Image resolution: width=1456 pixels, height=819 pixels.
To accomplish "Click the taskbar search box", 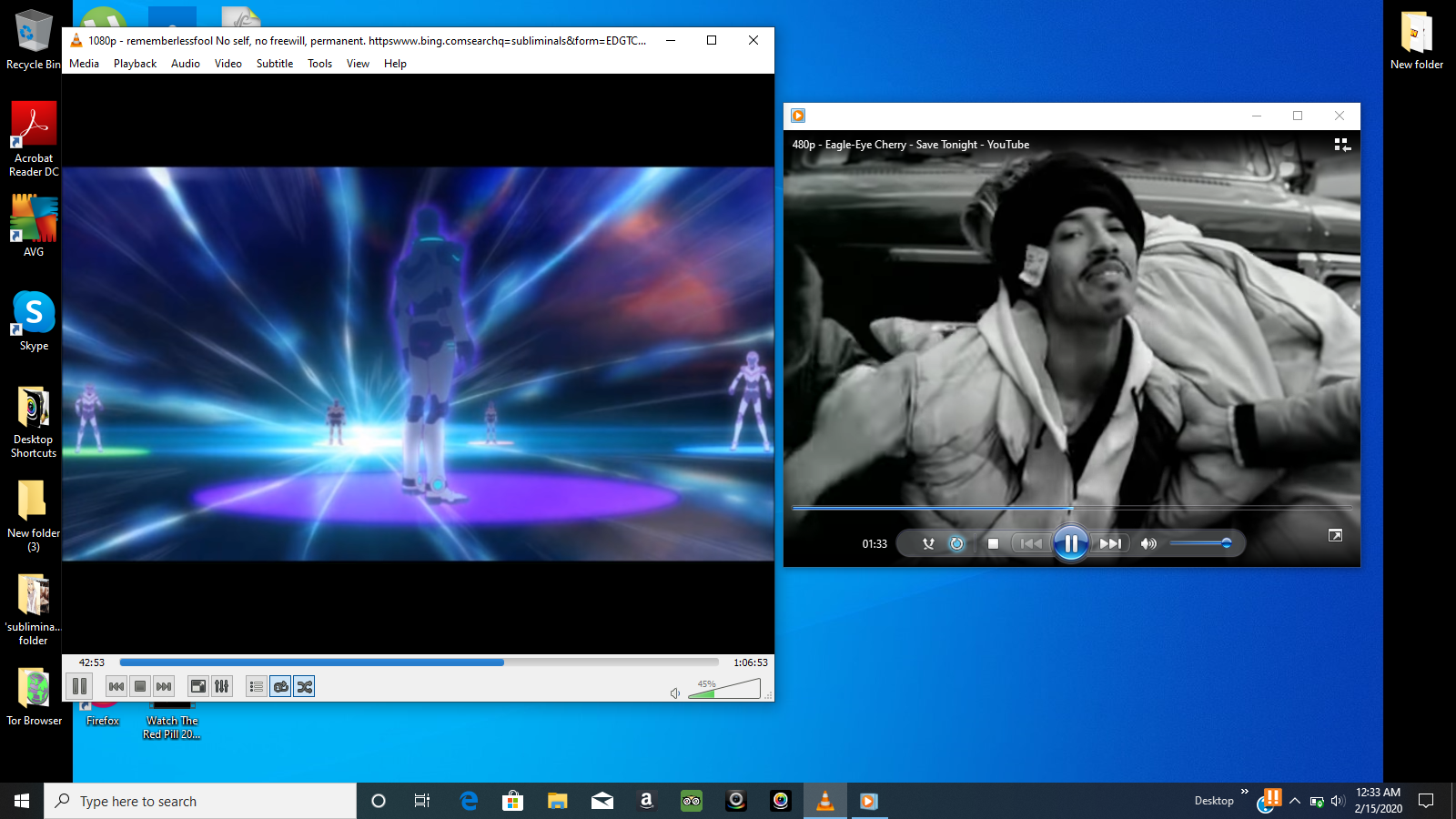I will tap(200, 801).
